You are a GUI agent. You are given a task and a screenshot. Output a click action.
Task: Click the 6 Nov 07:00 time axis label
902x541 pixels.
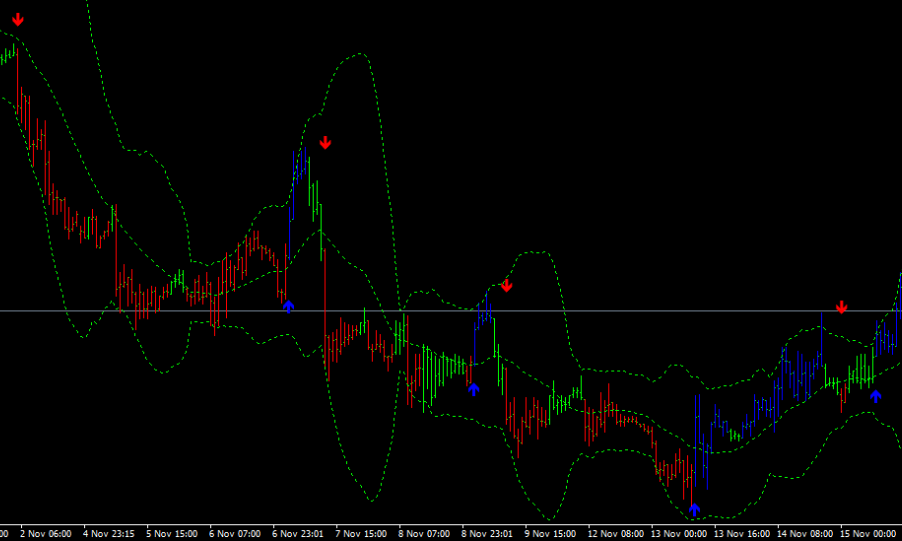tap(235, 534)
